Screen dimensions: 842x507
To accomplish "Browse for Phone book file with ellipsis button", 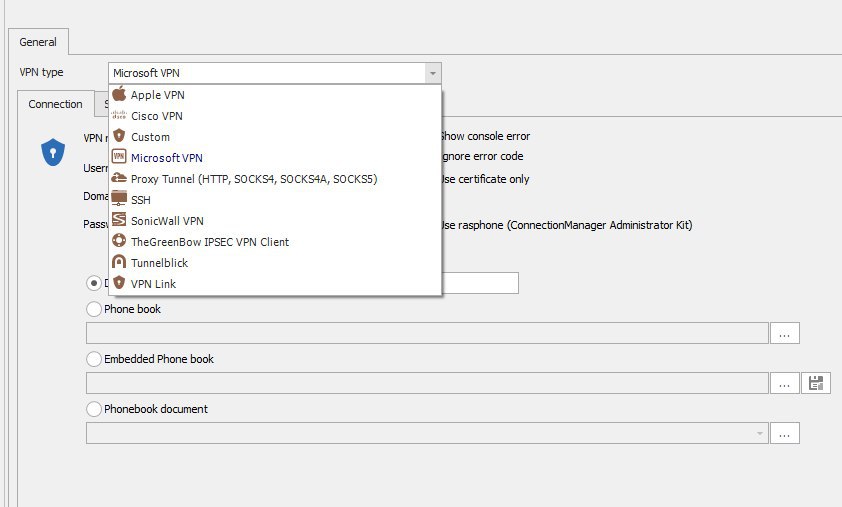I will pos(785,334).
